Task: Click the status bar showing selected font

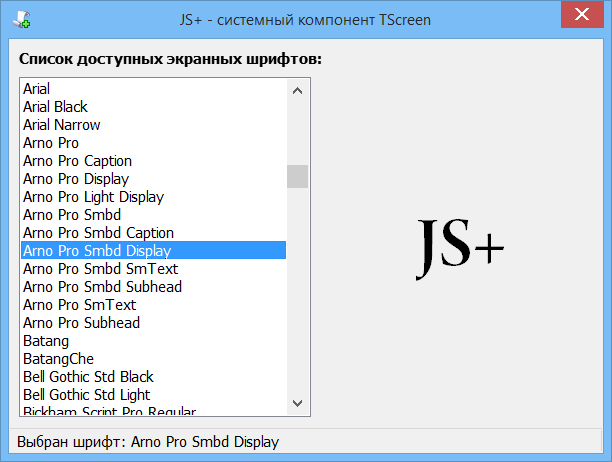Action: point(306,442)
